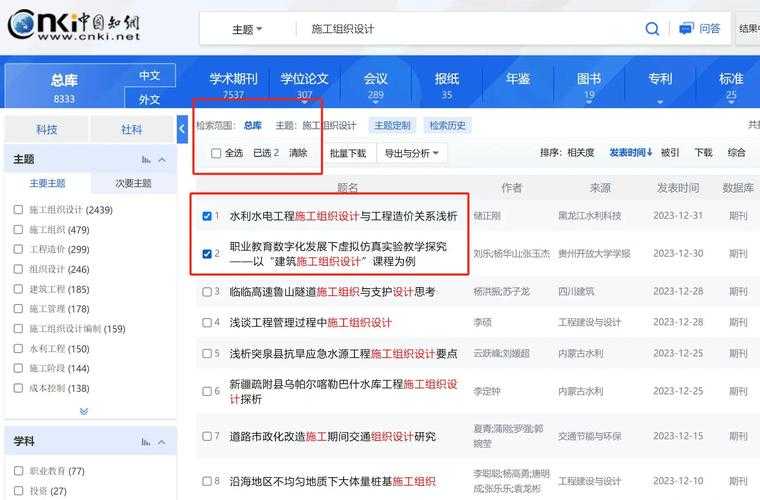Sort by 下载
The width and height of the screenshot is (760, 500).
click(x=703, y=153)
